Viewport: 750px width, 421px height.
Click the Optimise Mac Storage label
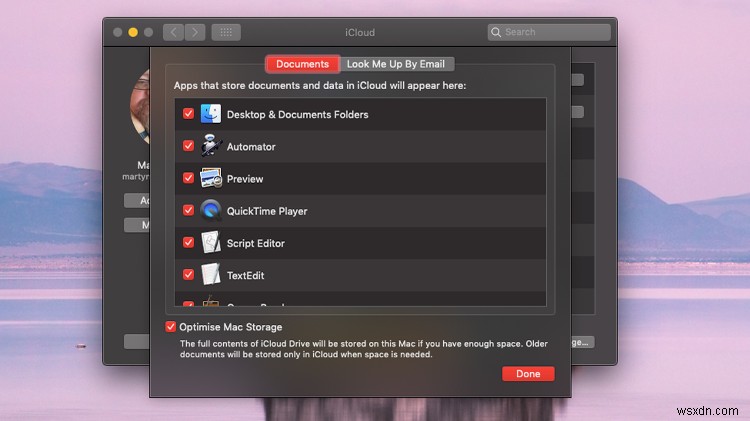(231, 327)
